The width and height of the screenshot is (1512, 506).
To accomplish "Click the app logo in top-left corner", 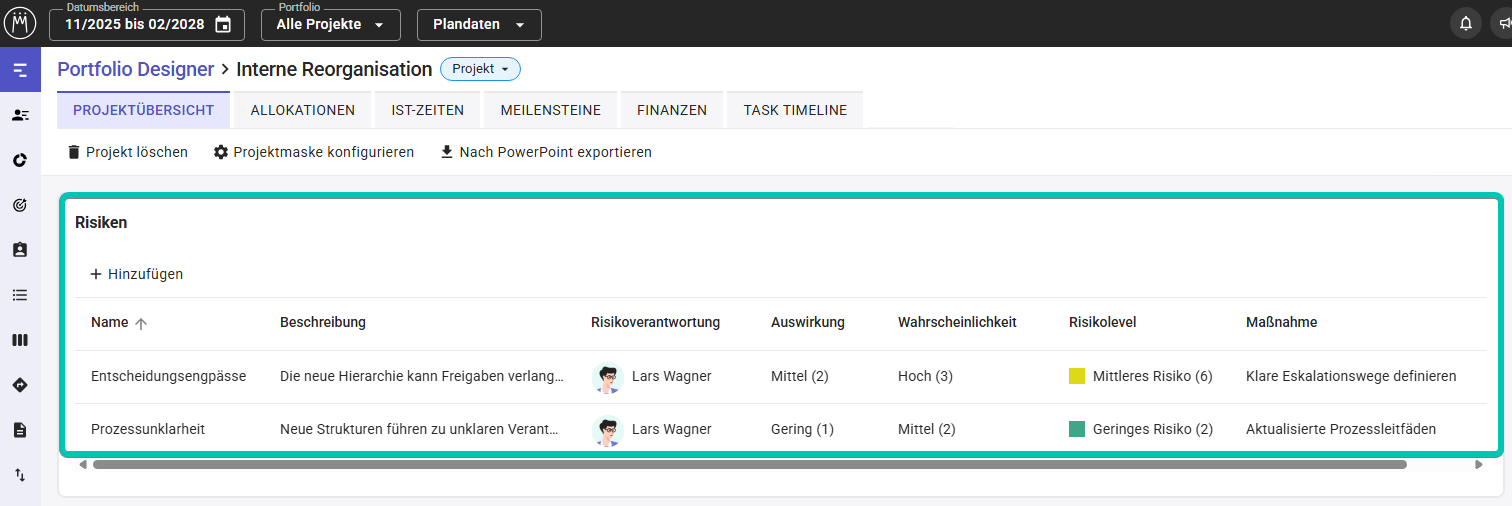I will [x=20, y=23].
